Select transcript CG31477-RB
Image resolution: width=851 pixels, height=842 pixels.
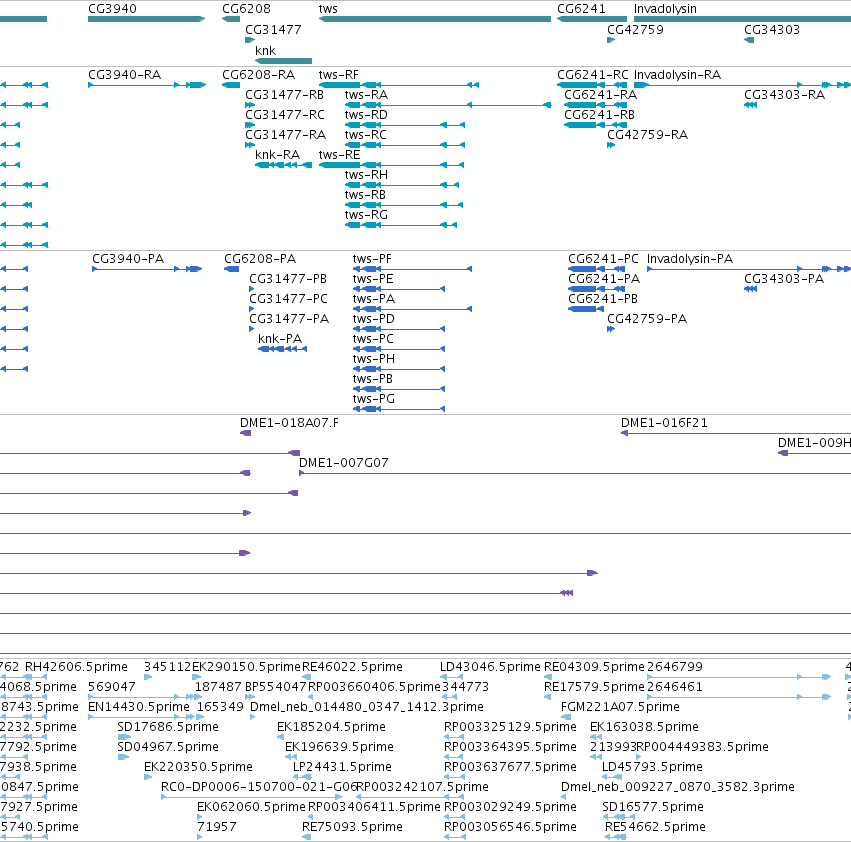[284, 94]
